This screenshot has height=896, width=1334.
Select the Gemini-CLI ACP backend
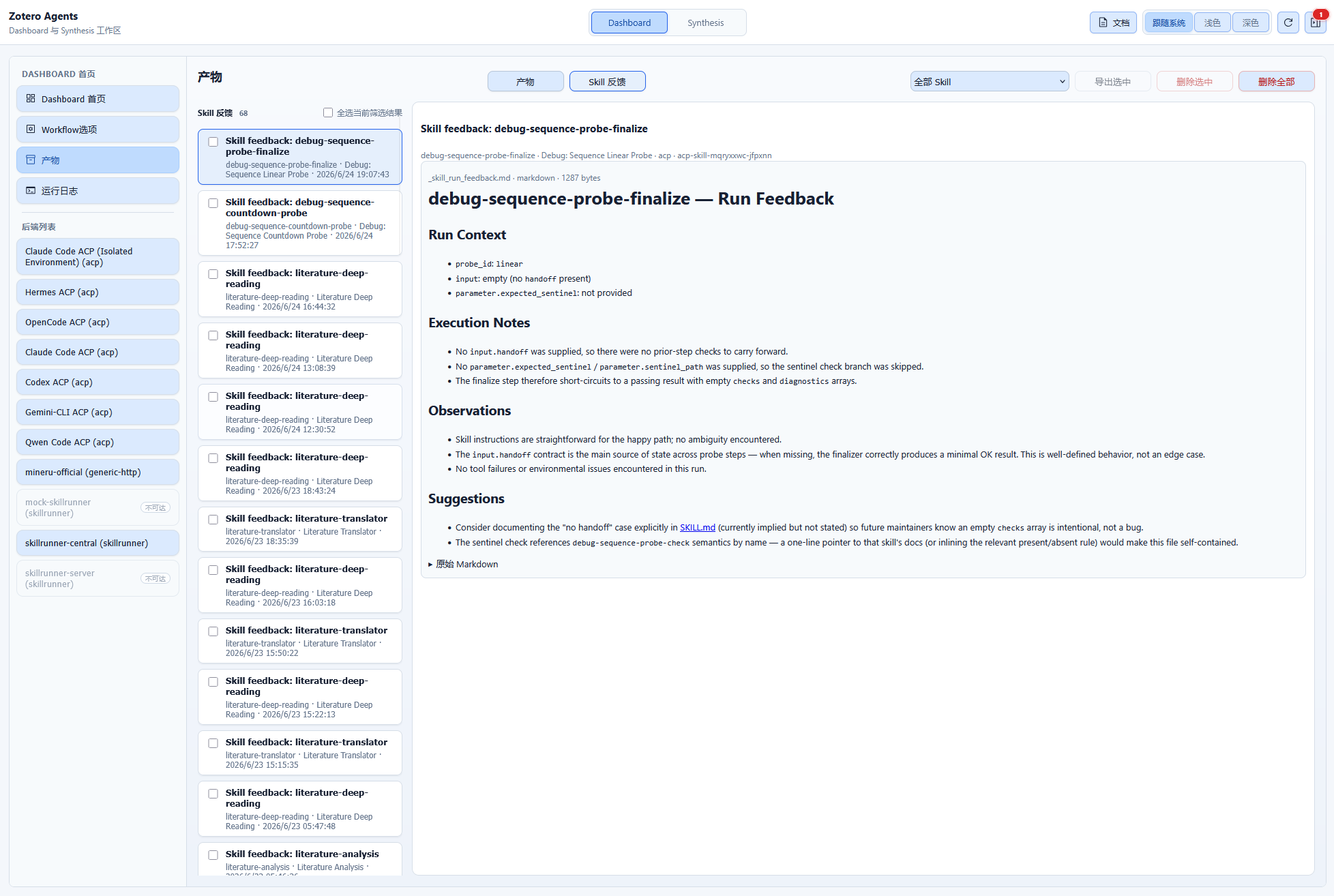[x=98, y=412]
